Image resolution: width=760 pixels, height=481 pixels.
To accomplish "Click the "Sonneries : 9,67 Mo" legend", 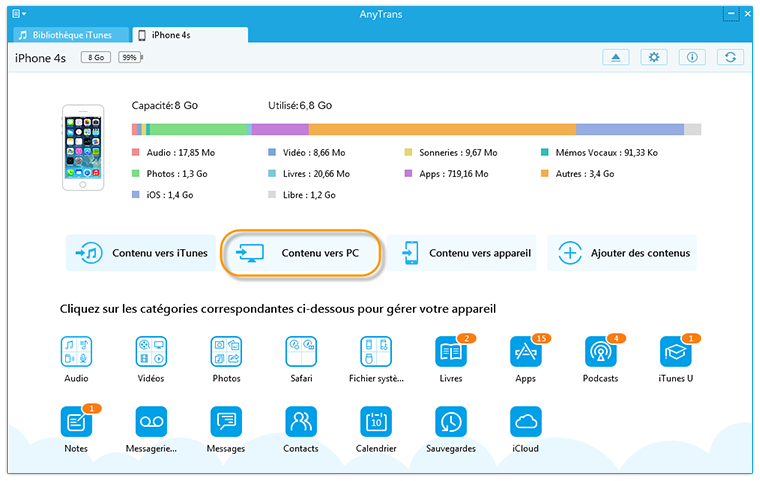I will [451, 152].
